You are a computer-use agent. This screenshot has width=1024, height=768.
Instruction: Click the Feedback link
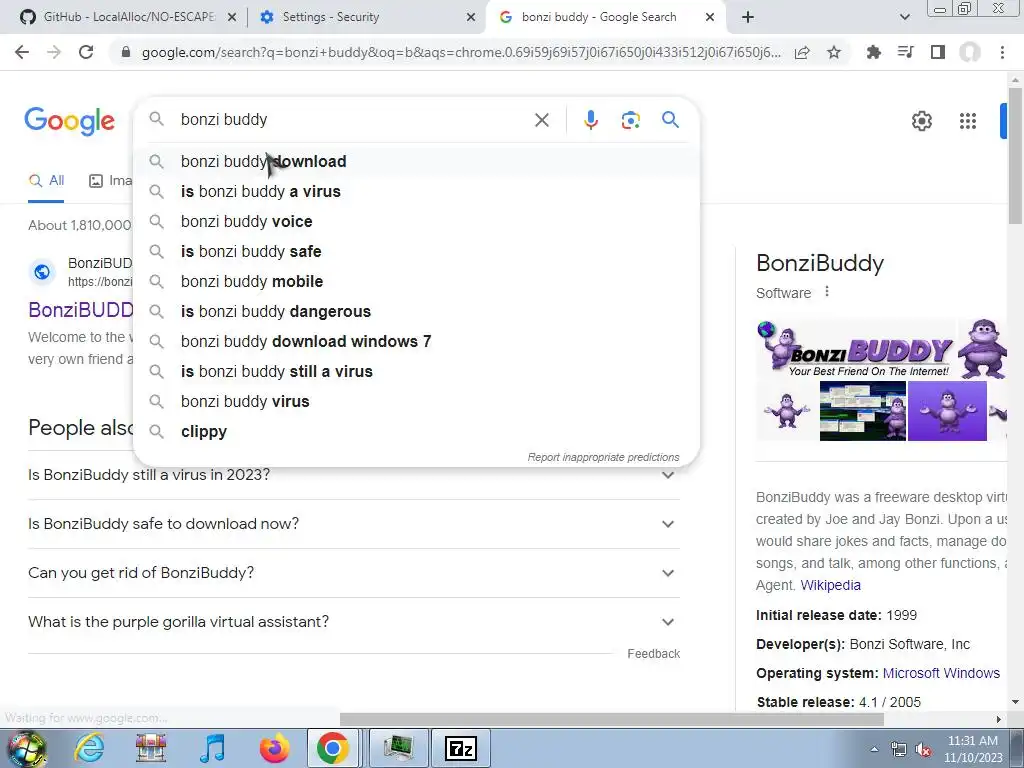click(654, 654)
